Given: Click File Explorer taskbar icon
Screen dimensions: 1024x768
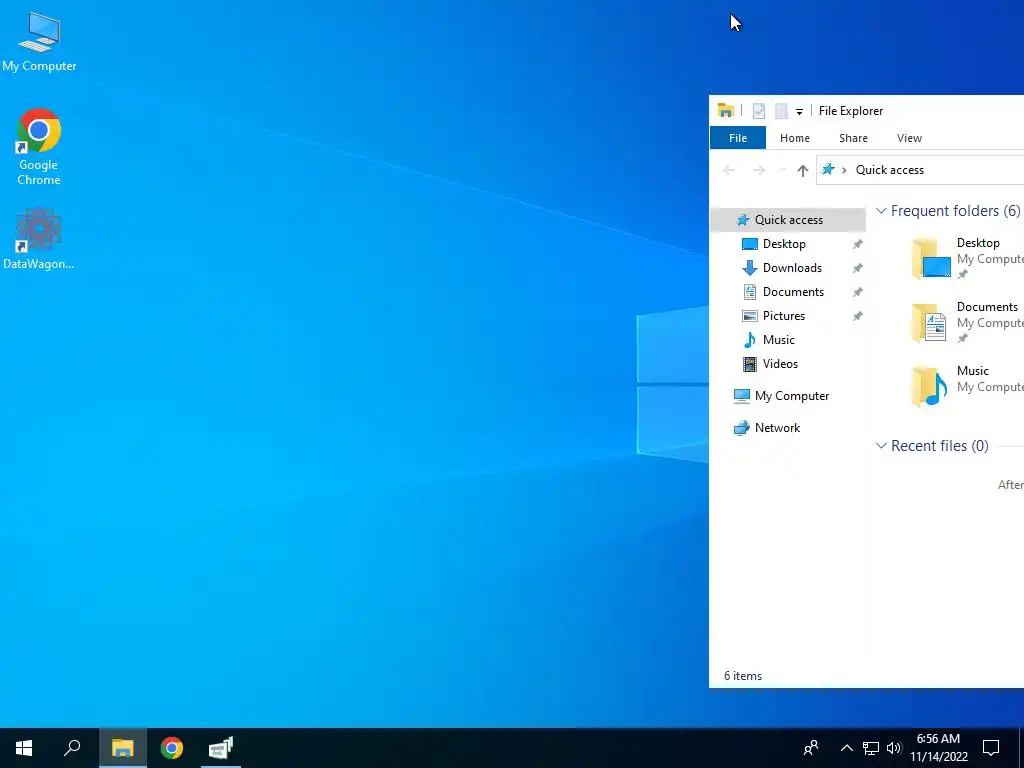Looking at the screenshot, I should [x=122, y=748].
